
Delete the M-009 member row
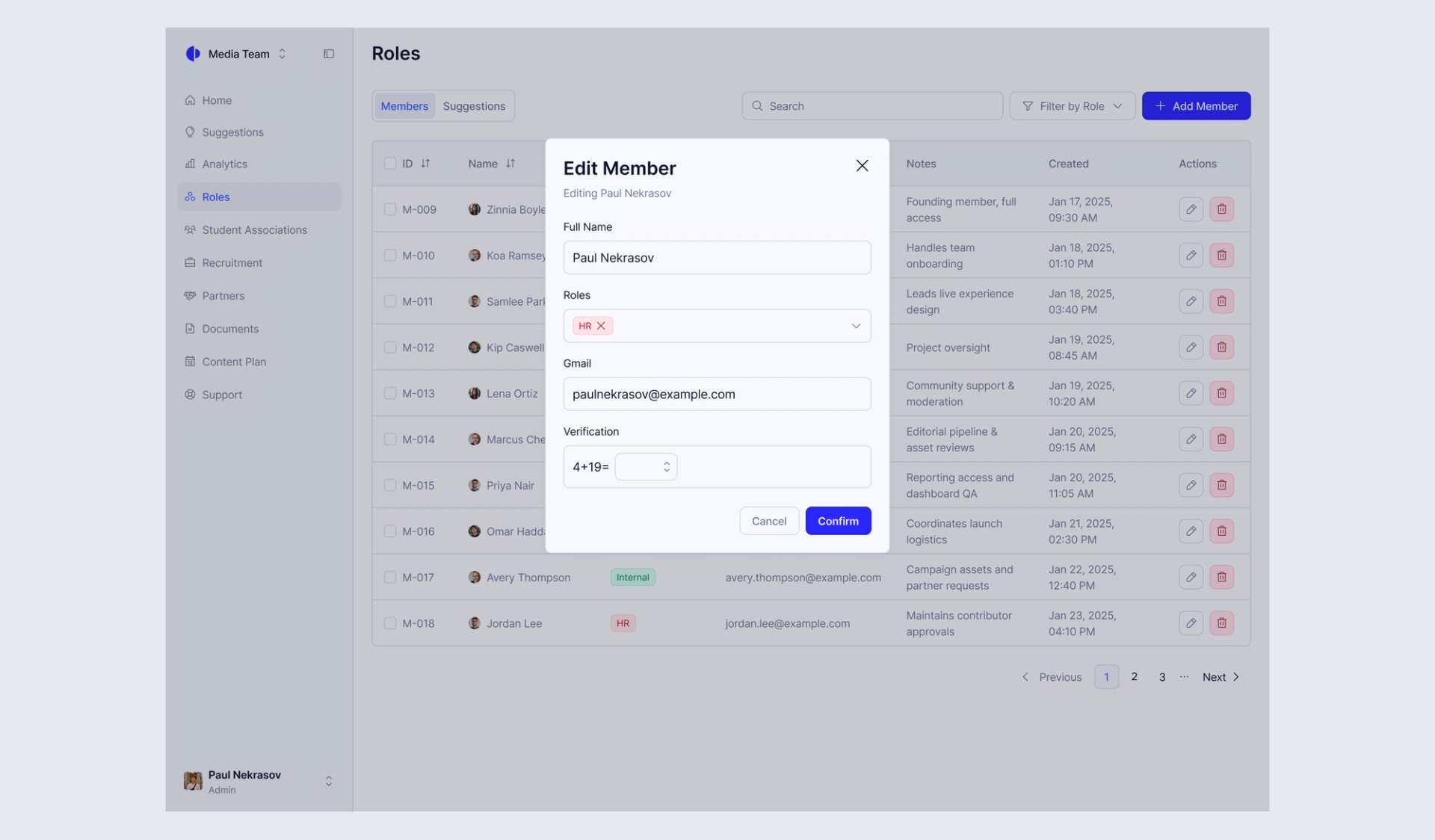1221,209
